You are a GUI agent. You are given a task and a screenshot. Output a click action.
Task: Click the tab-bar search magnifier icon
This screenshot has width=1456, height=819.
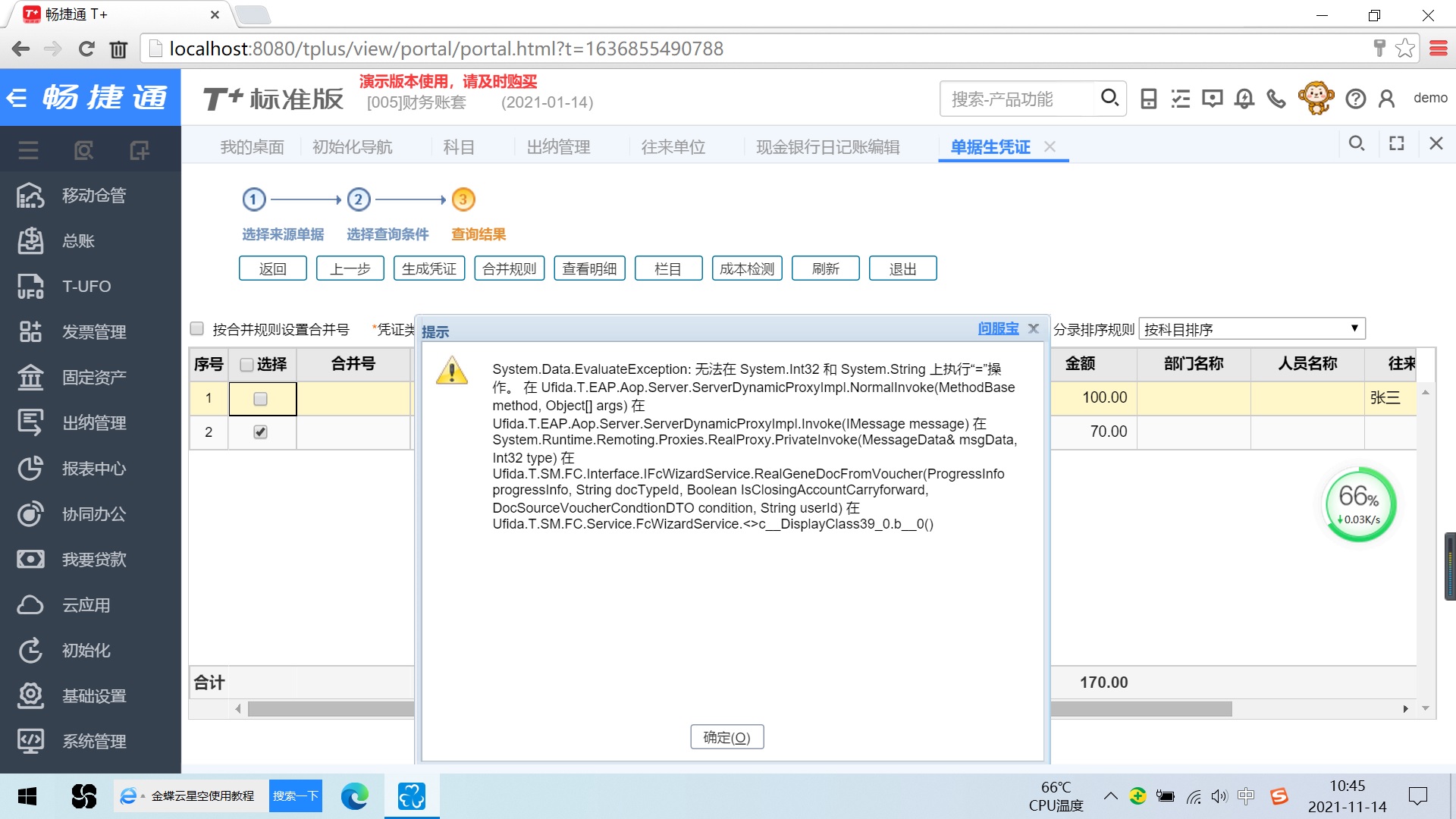pos(1357,143)
